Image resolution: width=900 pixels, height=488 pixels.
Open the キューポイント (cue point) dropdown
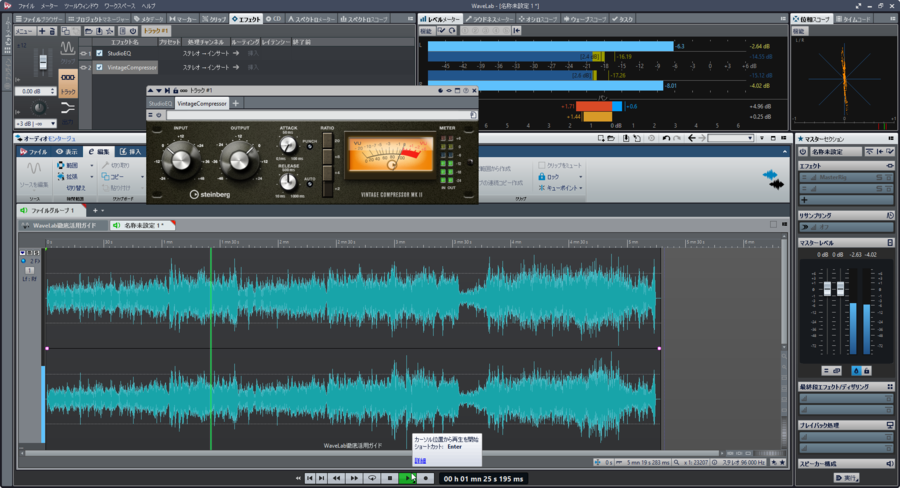tap(581, 188)
